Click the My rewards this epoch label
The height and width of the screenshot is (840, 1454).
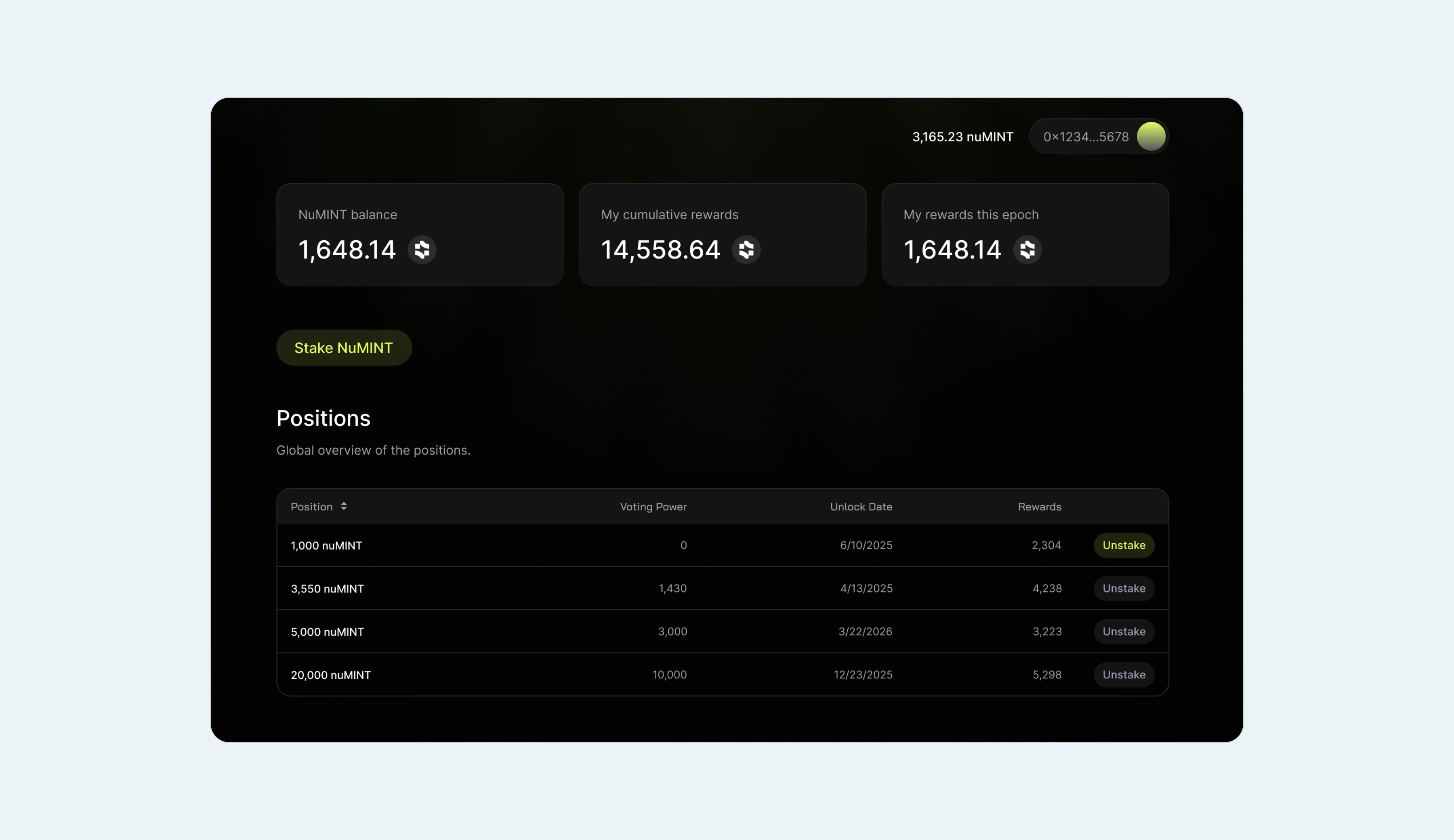[971, 214]
